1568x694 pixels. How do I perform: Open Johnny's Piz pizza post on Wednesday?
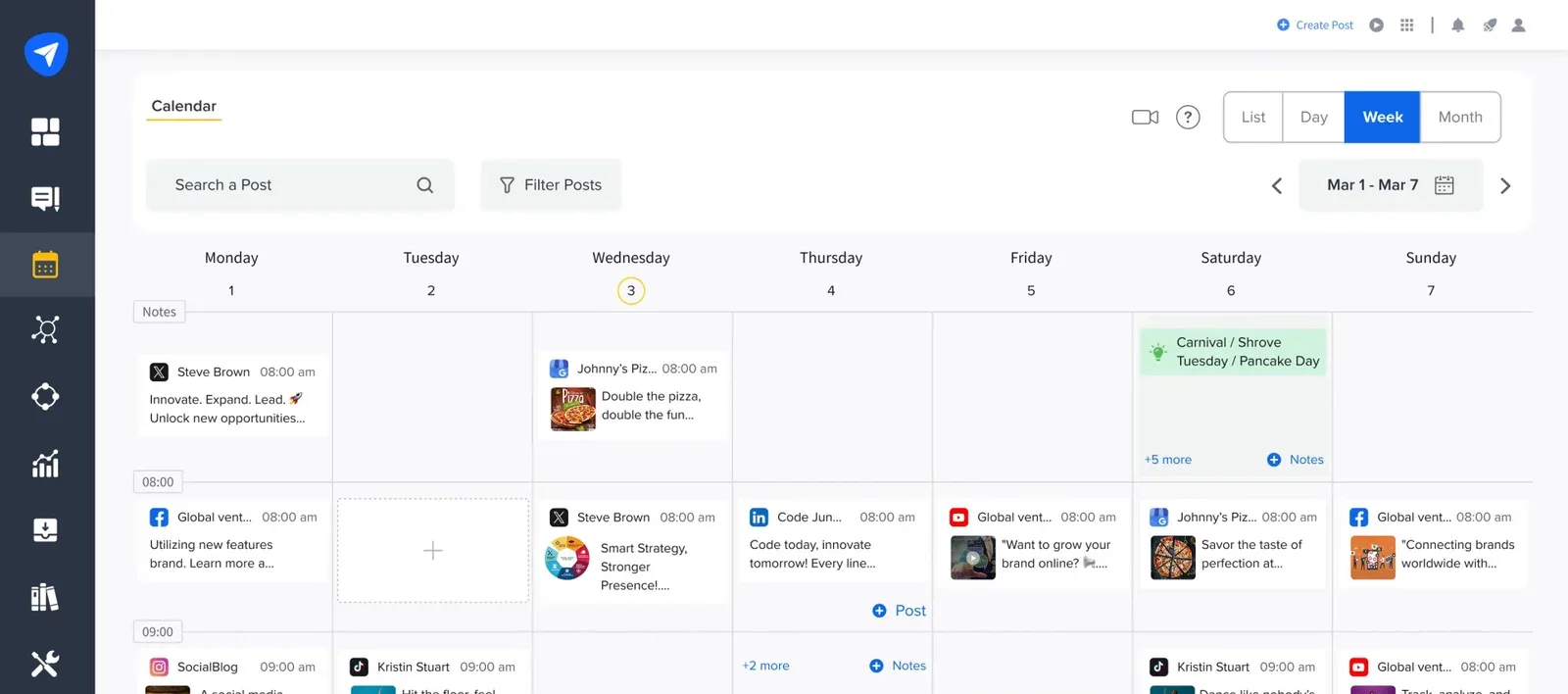(633, 395)
